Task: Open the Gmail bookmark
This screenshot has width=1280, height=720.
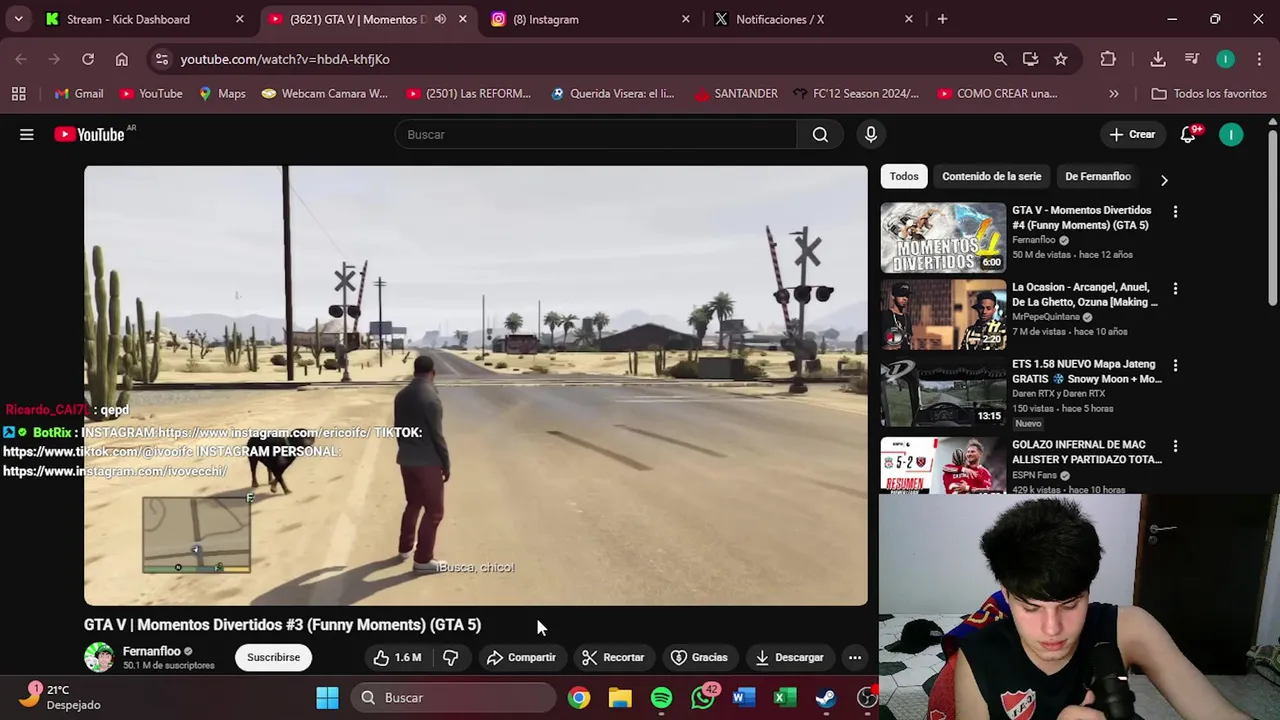Action: pos(77,93)
